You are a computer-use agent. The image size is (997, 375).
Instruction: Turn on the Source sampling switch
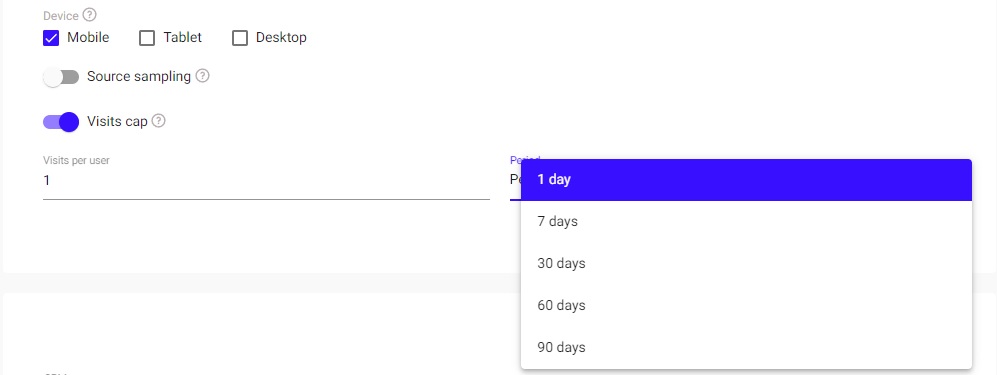tap(61, 77)
